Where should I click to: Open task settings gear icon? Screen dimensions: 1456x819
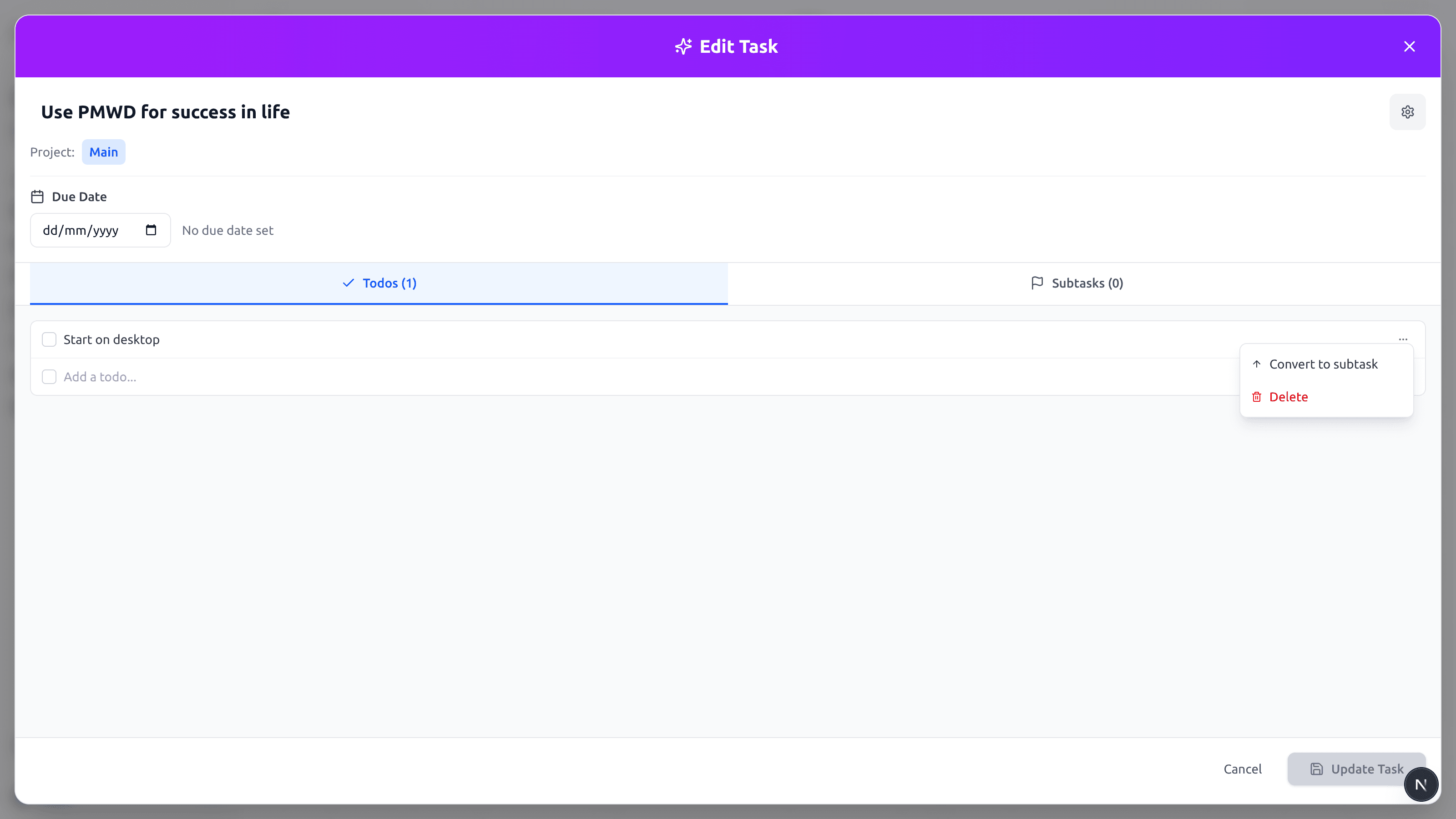(1407, 112)
